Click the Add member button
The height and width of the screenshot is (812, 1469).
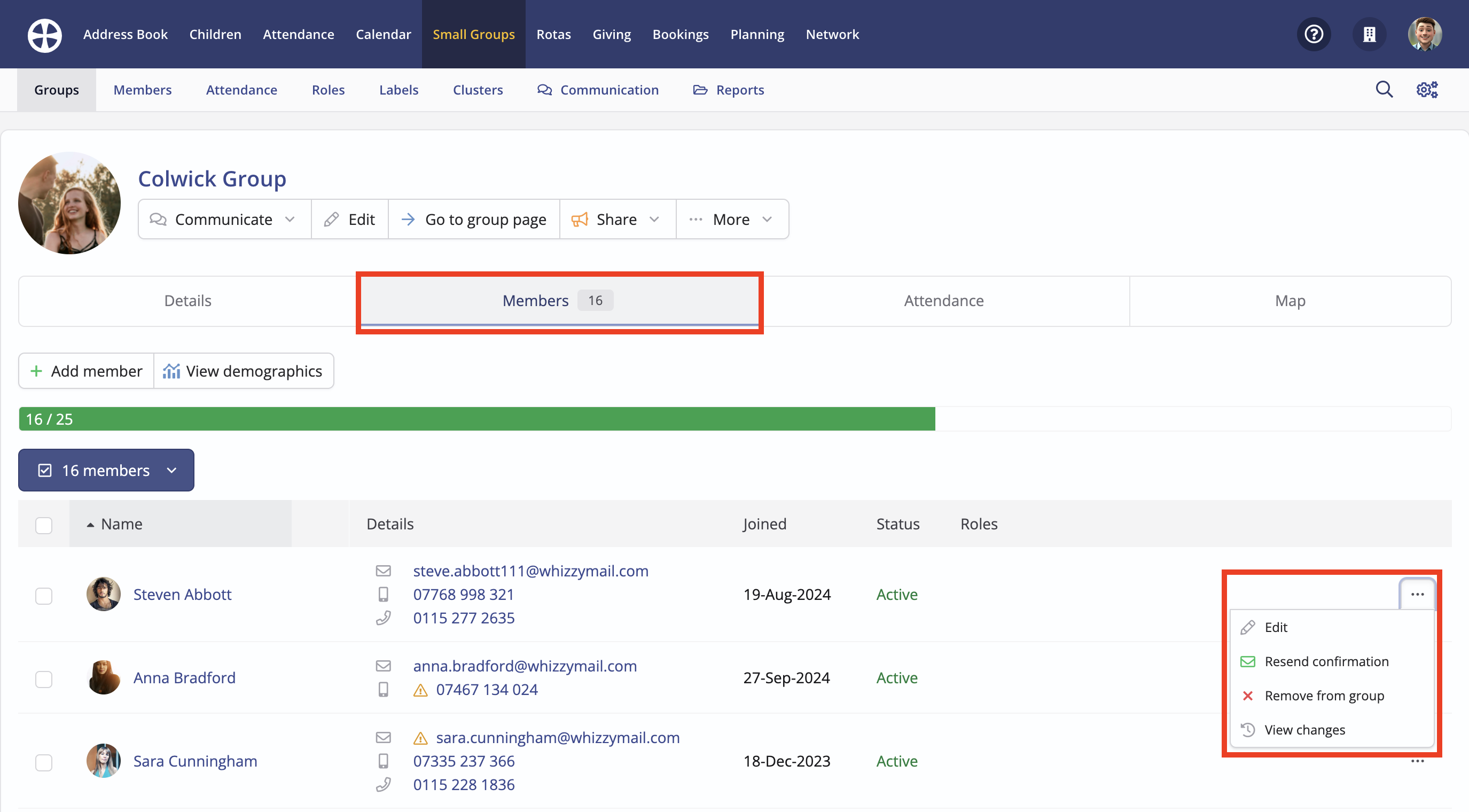[x=86, y=371]
